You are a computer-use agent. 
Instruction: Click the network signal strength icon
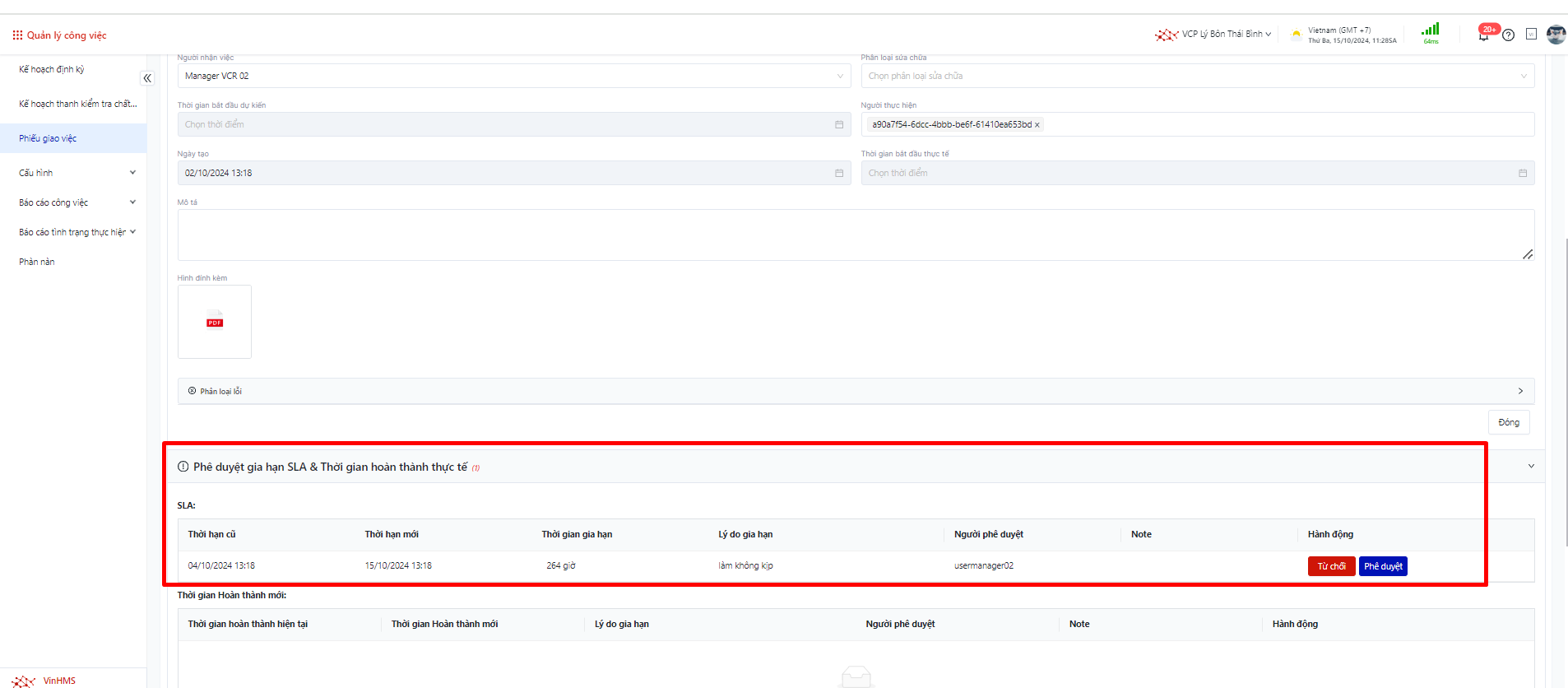pyautogui.click(x=1431, y=30)
